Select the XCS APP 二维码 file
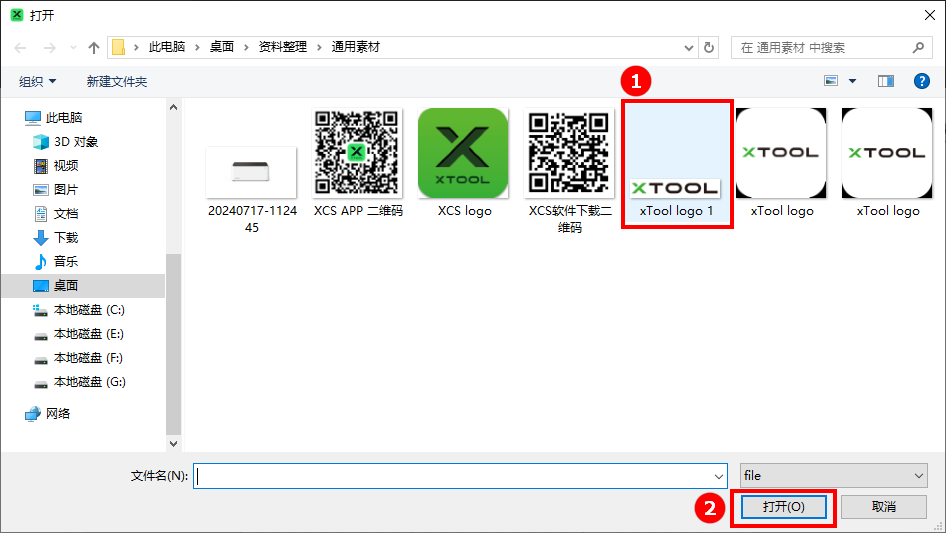Viewport: 946px width, 533px height. [x=358, y=163]
